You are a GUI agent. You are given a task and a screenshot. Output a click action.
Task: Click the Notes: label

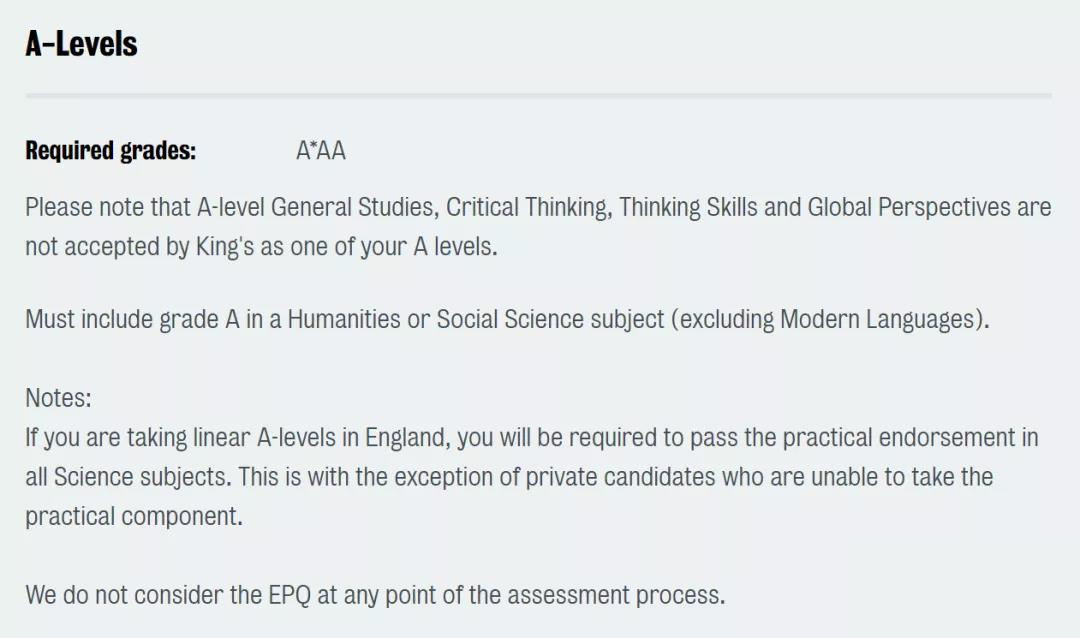click(x=59, y=398)
